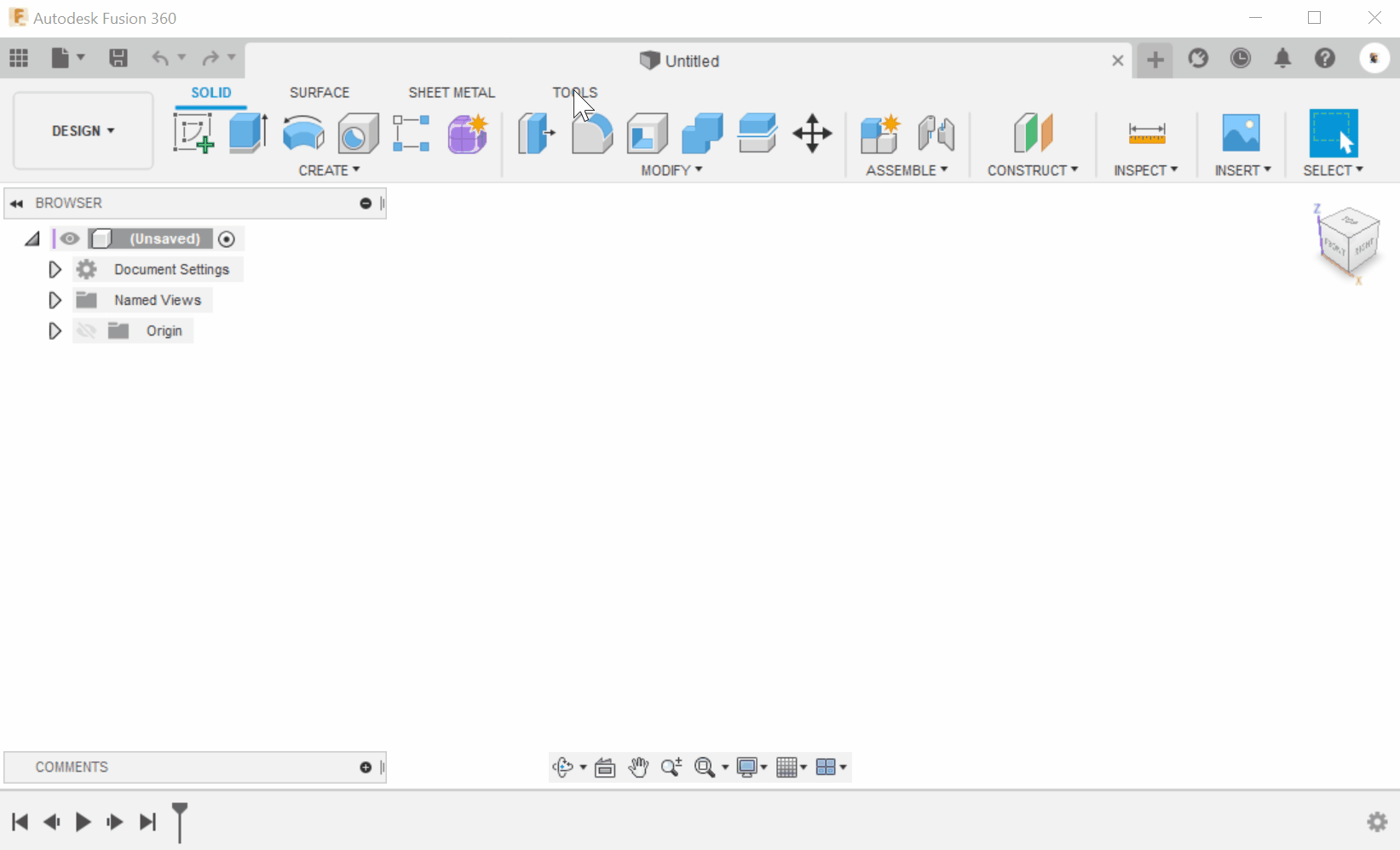The image size is (1400, 850).
Task: Minimize the Browser panel with minus button
Action: (x=366, y=204)
